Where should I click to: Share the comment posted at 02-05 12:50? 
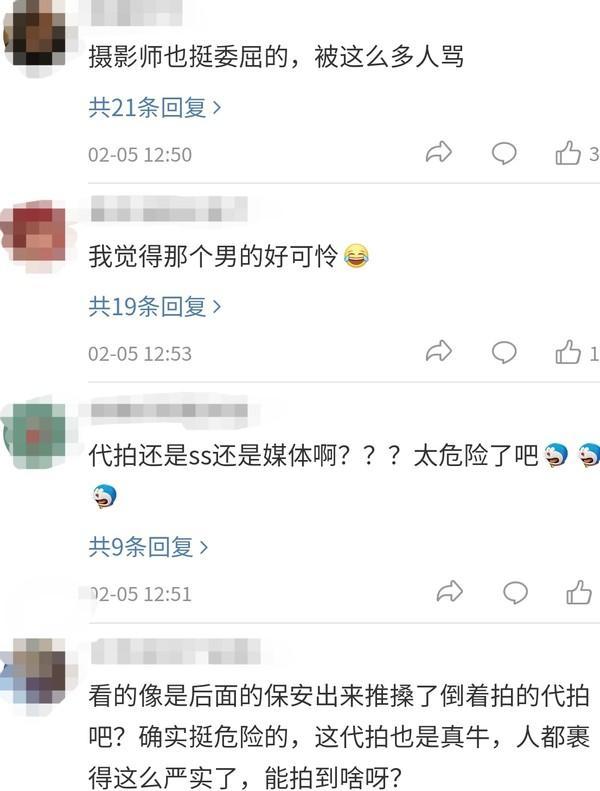[x=439, y=152]
